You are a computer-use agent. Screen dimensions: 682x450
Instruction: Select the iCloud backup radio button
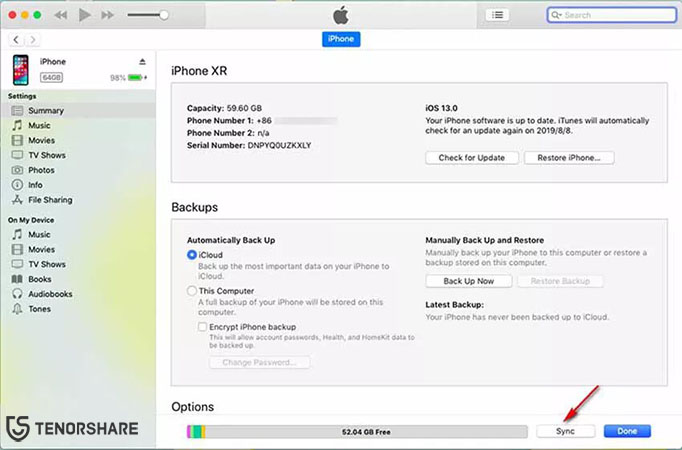191,255
